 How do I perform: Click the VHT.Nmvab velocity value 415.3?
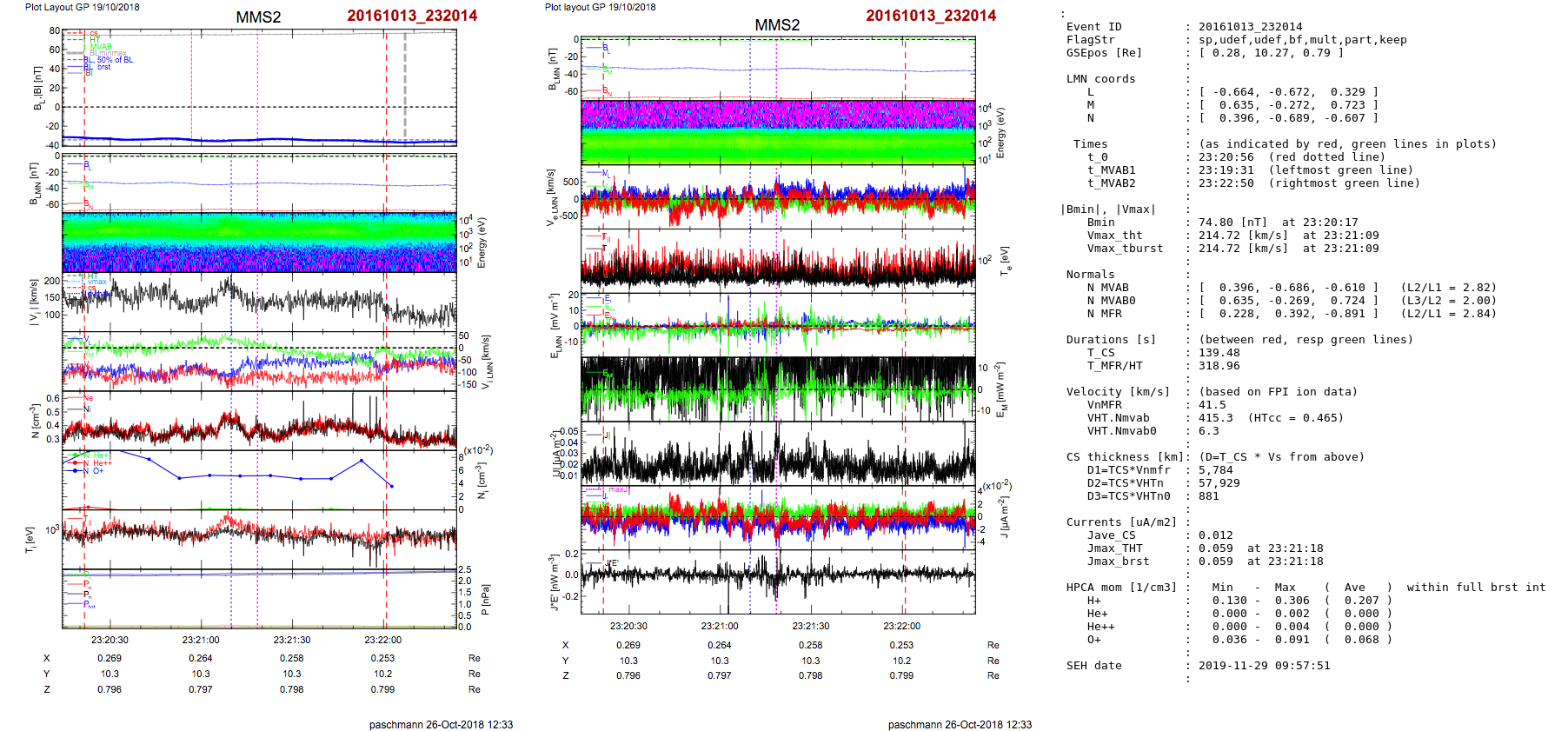click(1215, 418)
